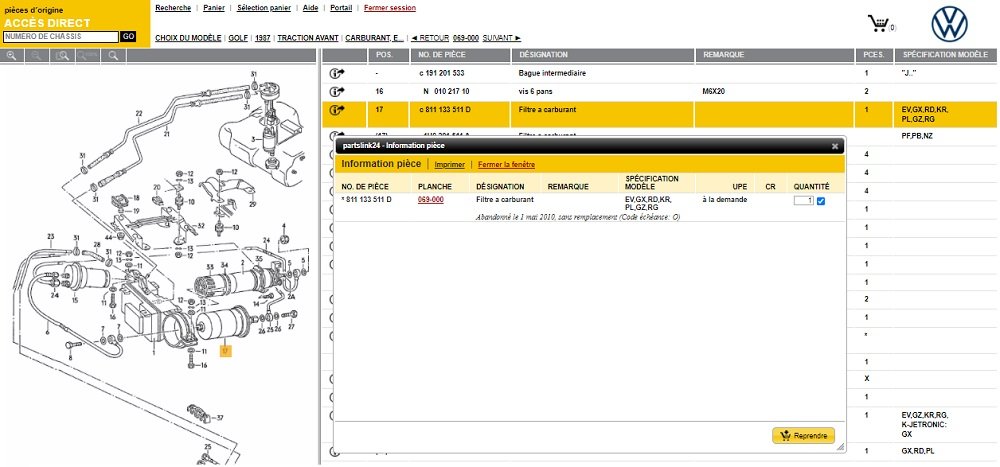Select CARBURANT, E... breadcrumb

[x=374, y=38]
